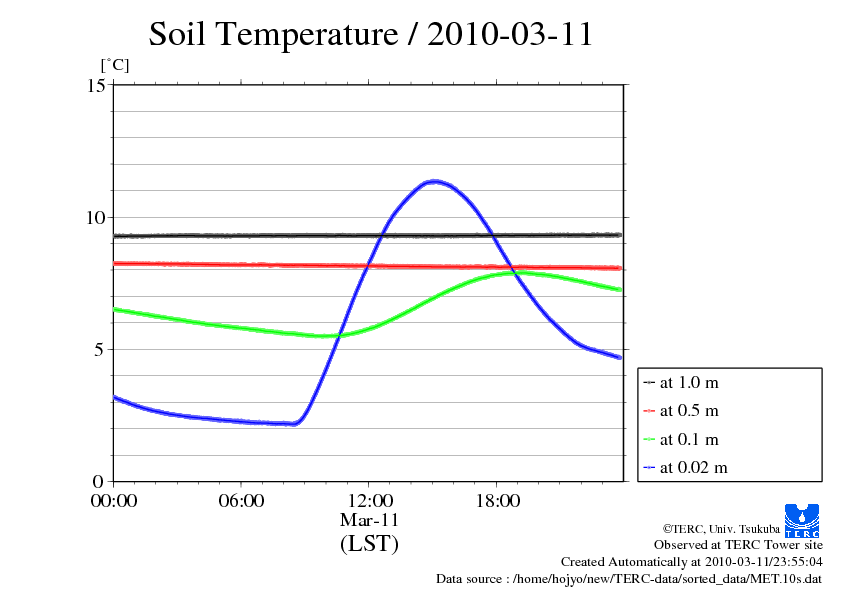Click the 18:00 x-axis tick label
This screenshot has height=595, width=842.
pyautogui.click(x=497, y=501)
